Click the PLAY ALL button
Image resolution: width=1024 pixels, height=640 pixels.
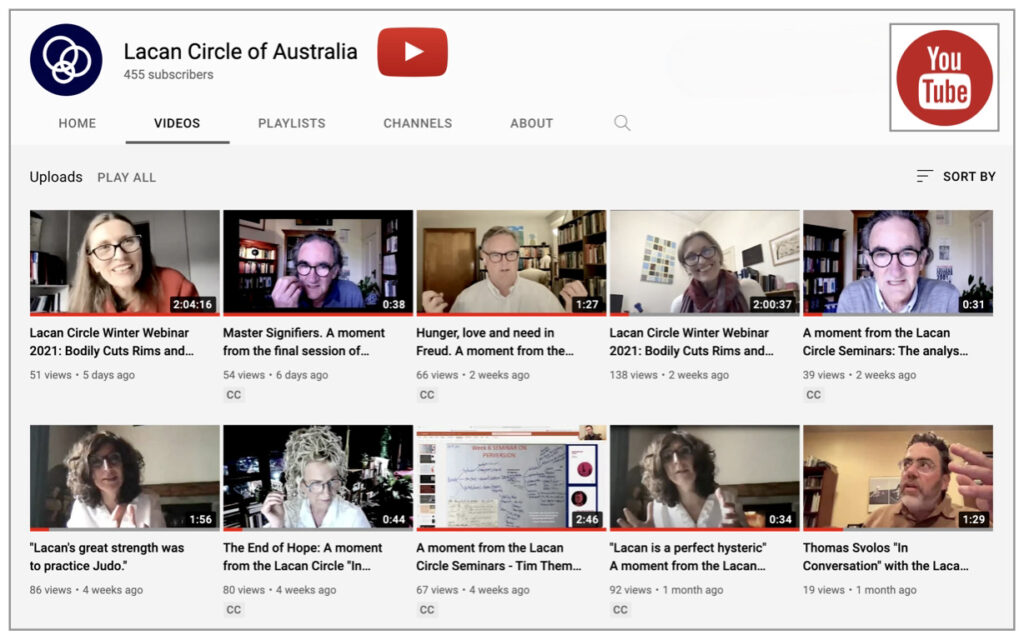tap(127, 177)
